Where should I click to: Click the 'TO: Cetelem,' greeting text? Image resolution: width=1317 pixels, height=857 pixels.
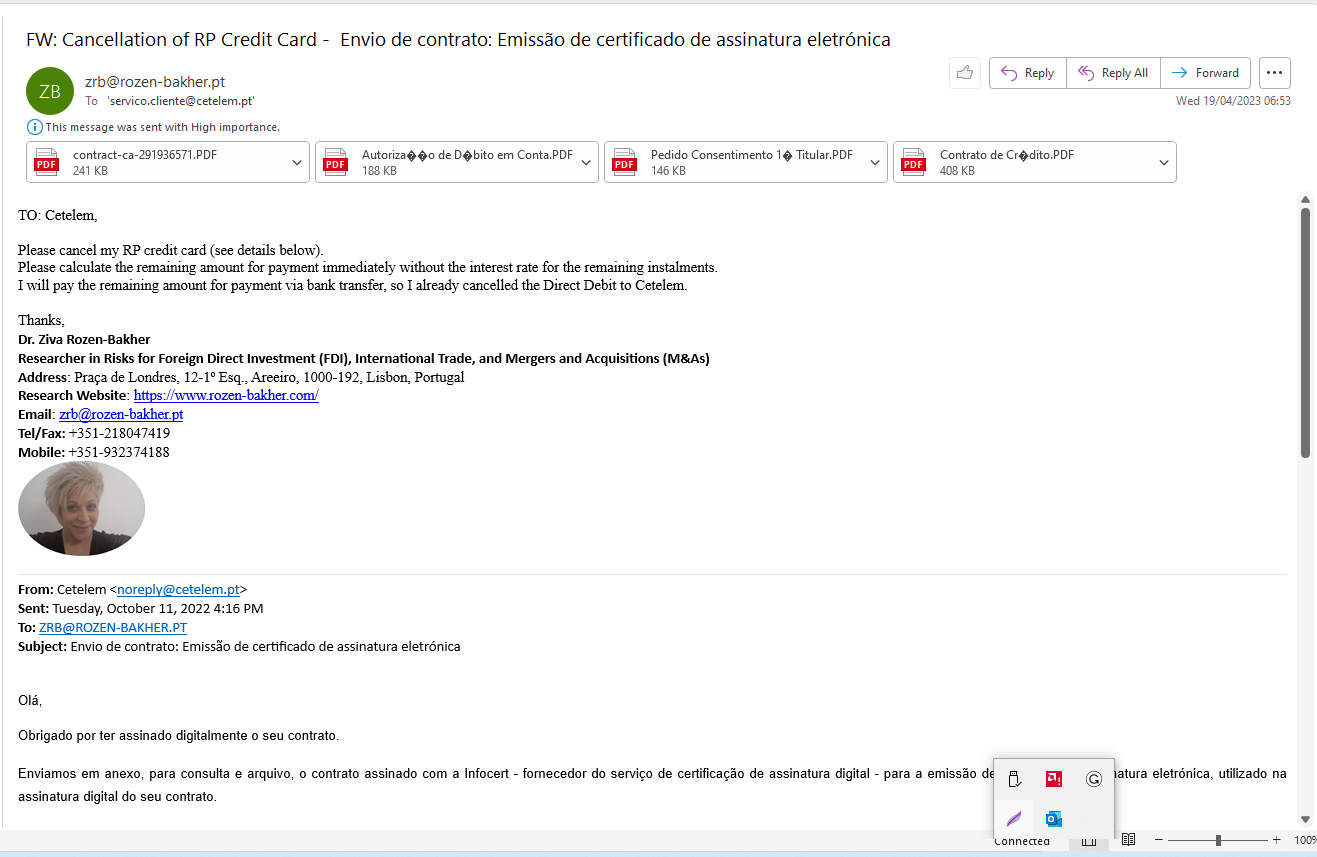point(58,215)
